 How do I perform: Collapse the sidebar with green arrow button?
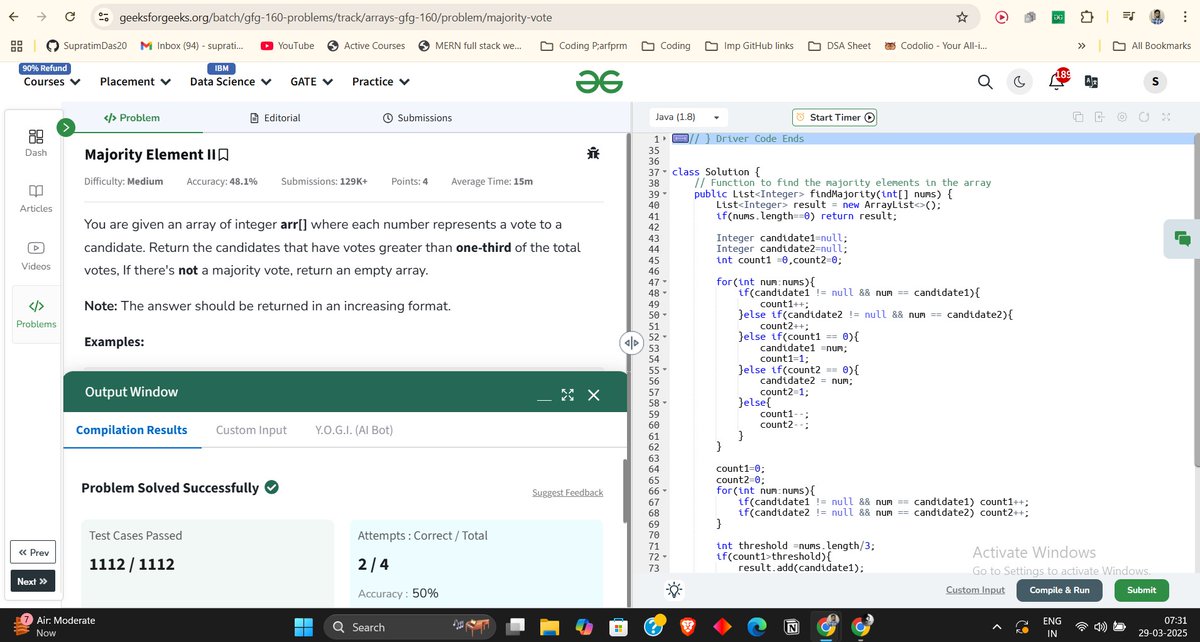(66, 127)
